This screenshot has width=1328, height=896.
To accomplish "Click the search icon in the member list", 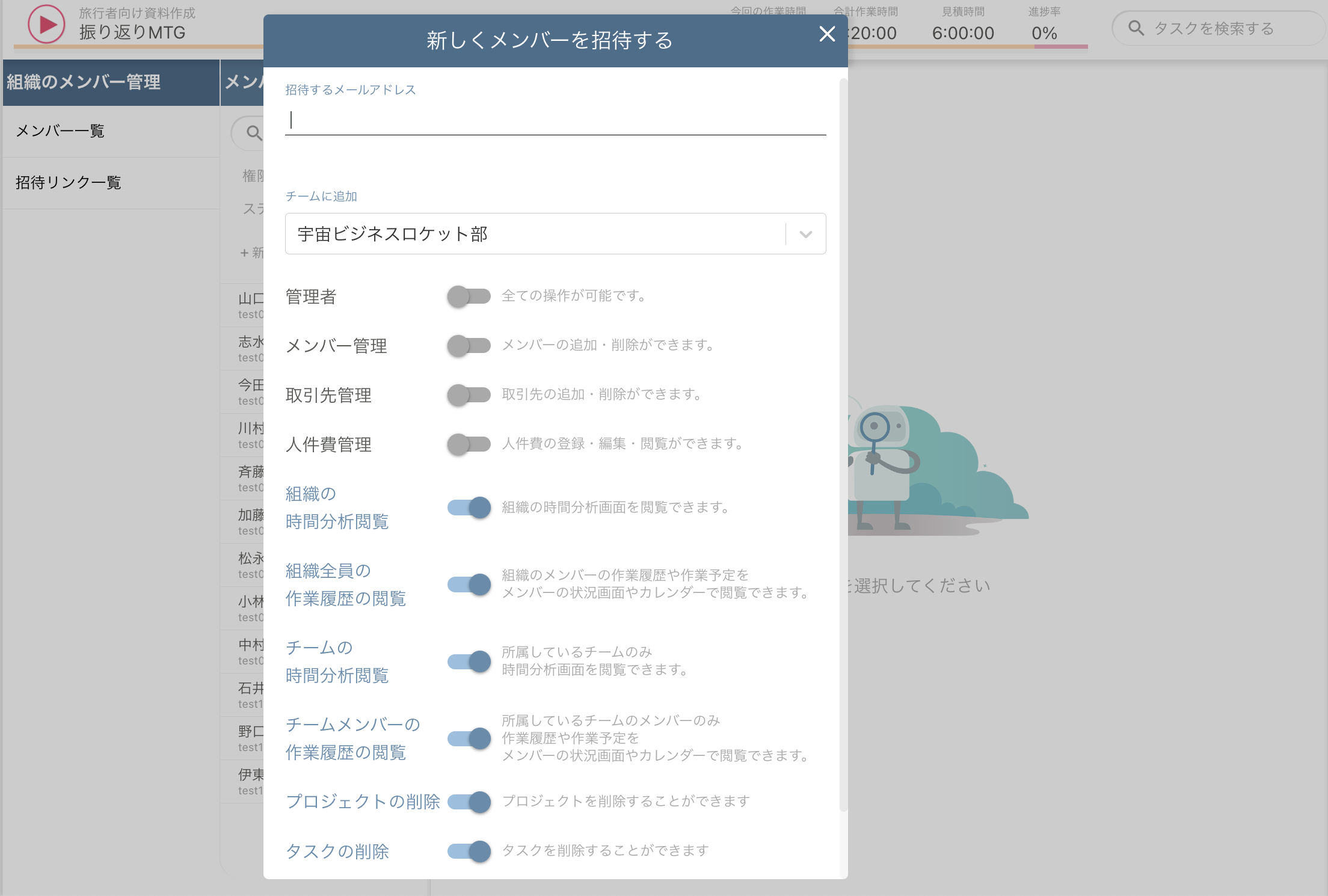I will tap(252, 132).
